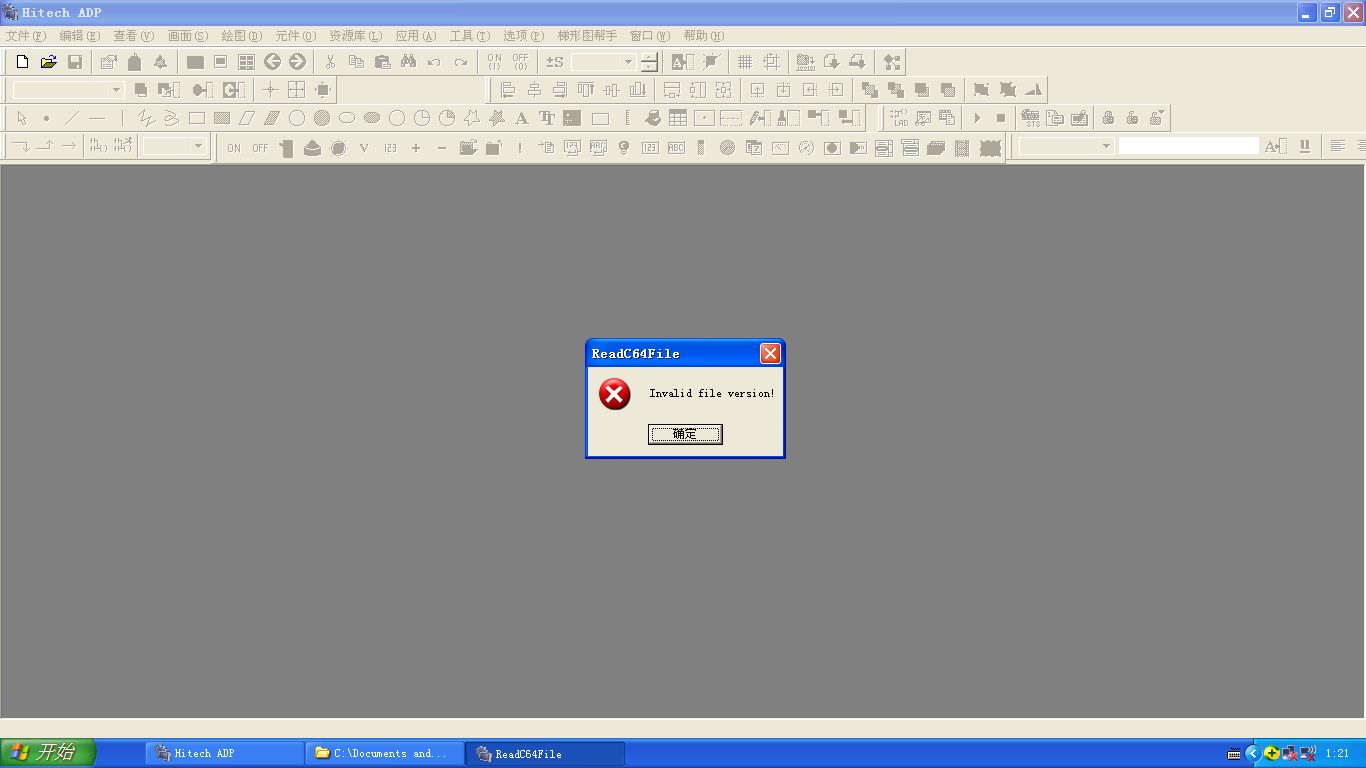Screen dimensions: 1366x768
Task: Select the arrow pointer selection tool
Action: pyautogui.click(x=21, y=118)
